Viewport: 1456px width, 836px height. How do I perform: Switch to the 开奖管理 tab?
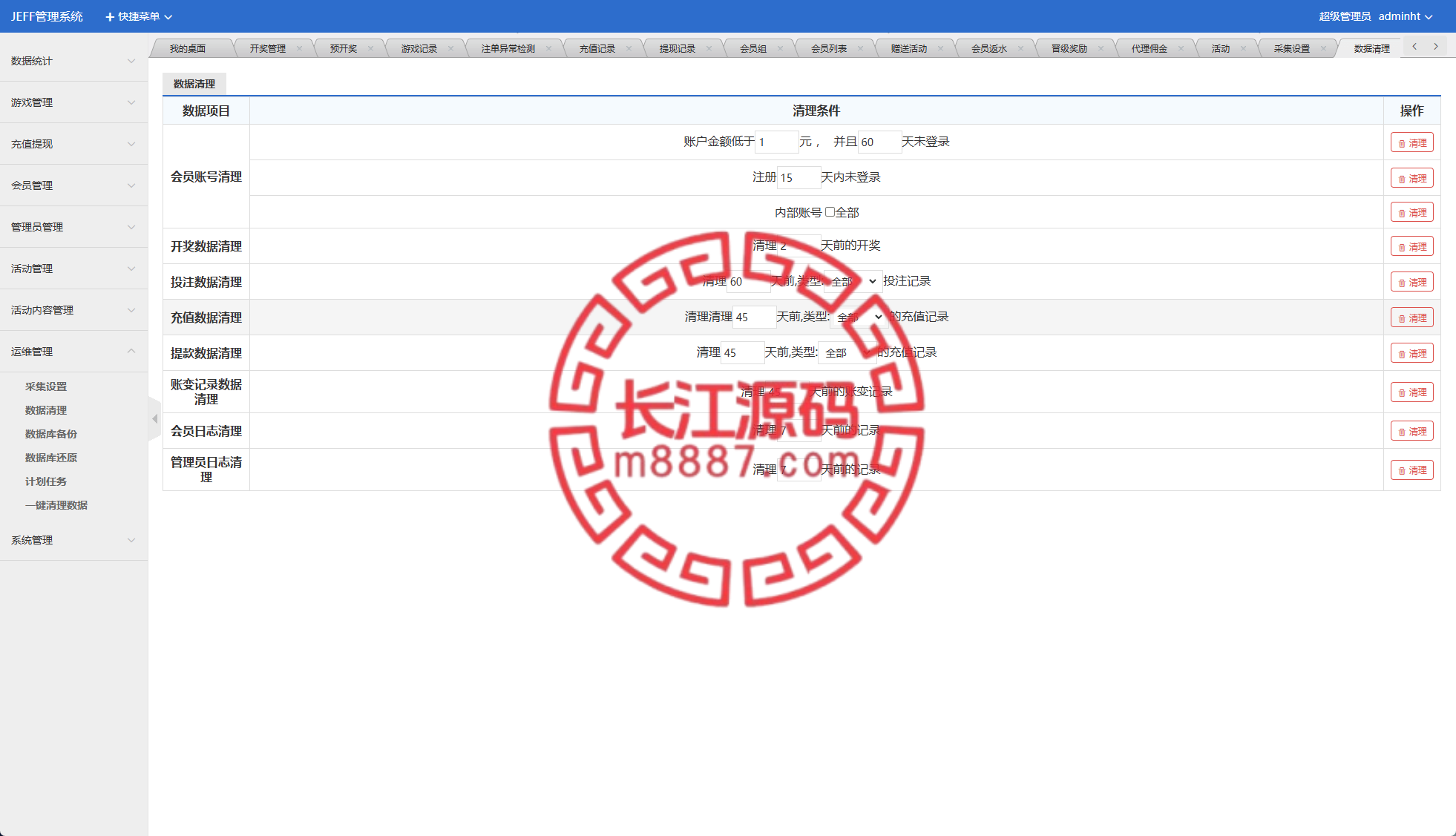pos(268,49)
